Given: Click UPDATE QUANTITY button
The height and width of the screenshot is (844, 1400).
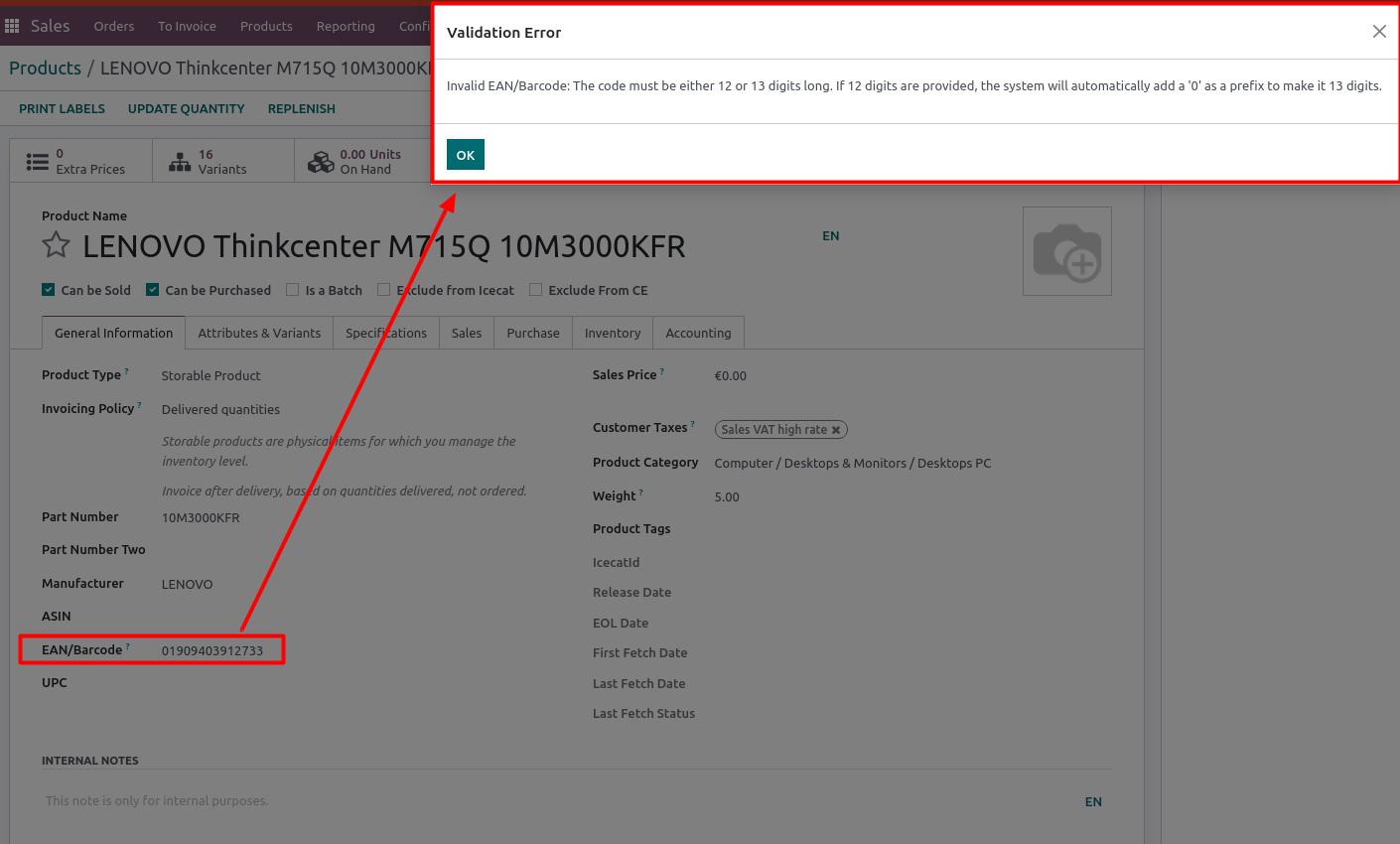Looking at the screenshot, I should (x=187, y=108).
